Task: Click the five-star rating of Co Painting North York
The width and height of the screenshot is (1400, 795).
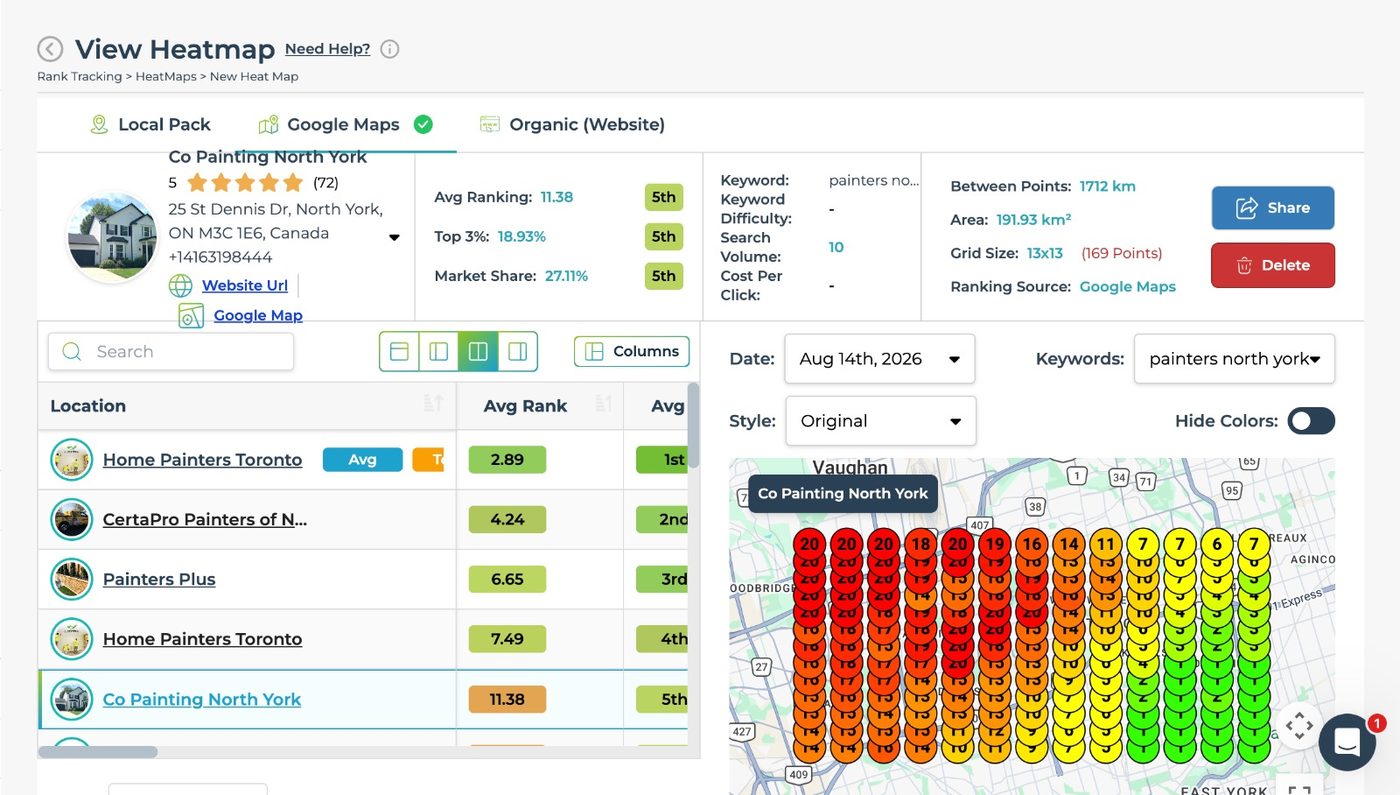Action: pyautogui.click(x=244, y=183)
